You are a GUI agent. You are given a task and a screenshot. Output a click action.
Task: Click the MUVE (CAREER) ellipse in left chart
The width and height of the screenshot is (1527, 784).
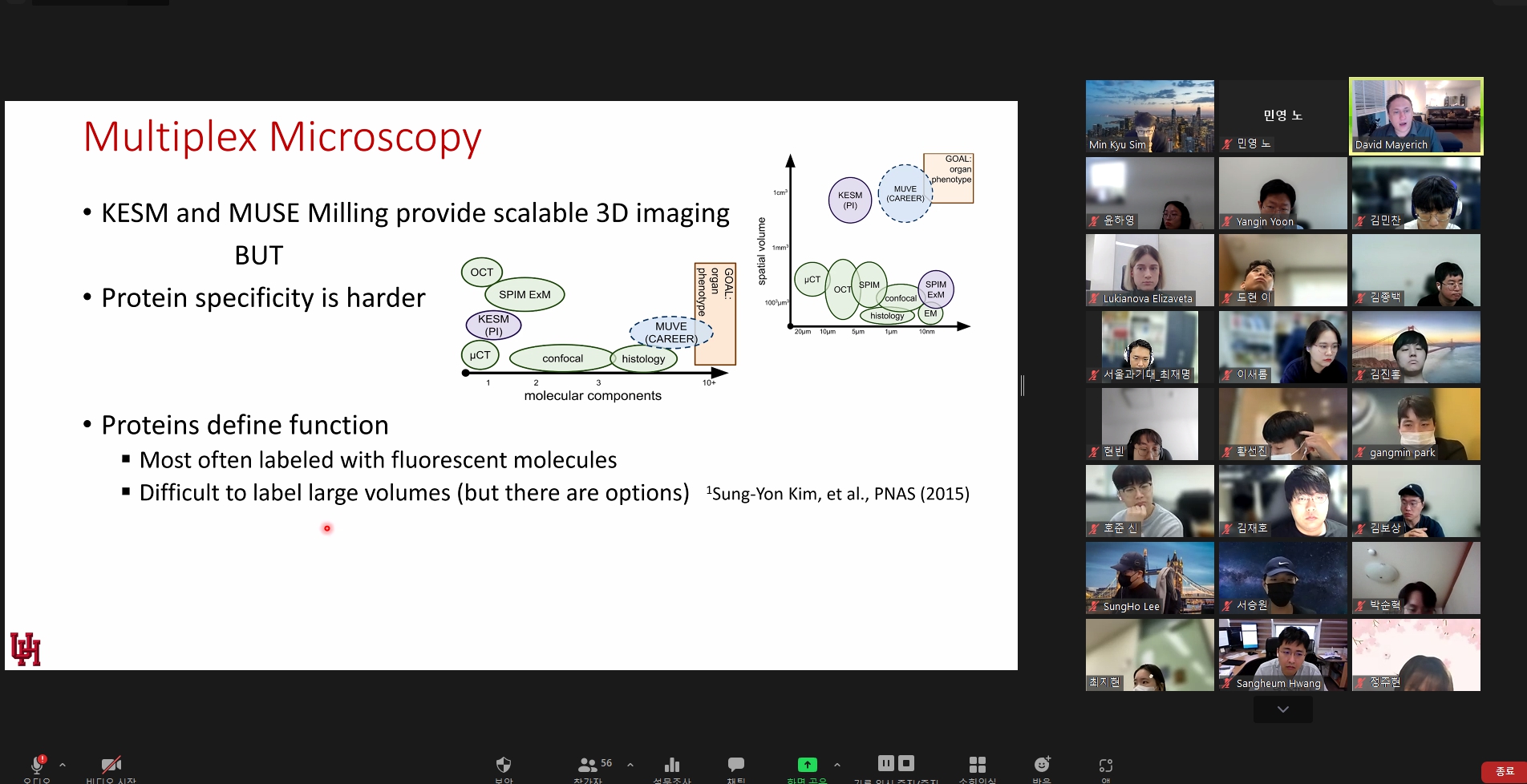pos(671,333)
